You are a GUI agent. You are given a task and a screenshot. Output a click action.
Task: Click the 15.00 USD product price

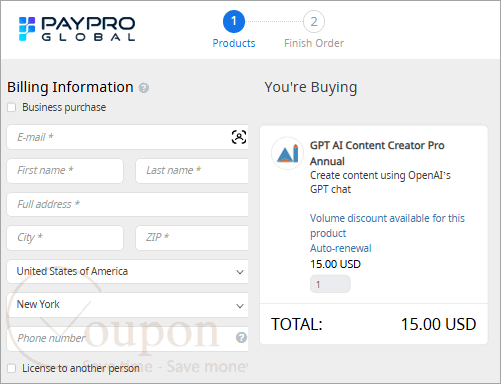(x=335, y=264)
